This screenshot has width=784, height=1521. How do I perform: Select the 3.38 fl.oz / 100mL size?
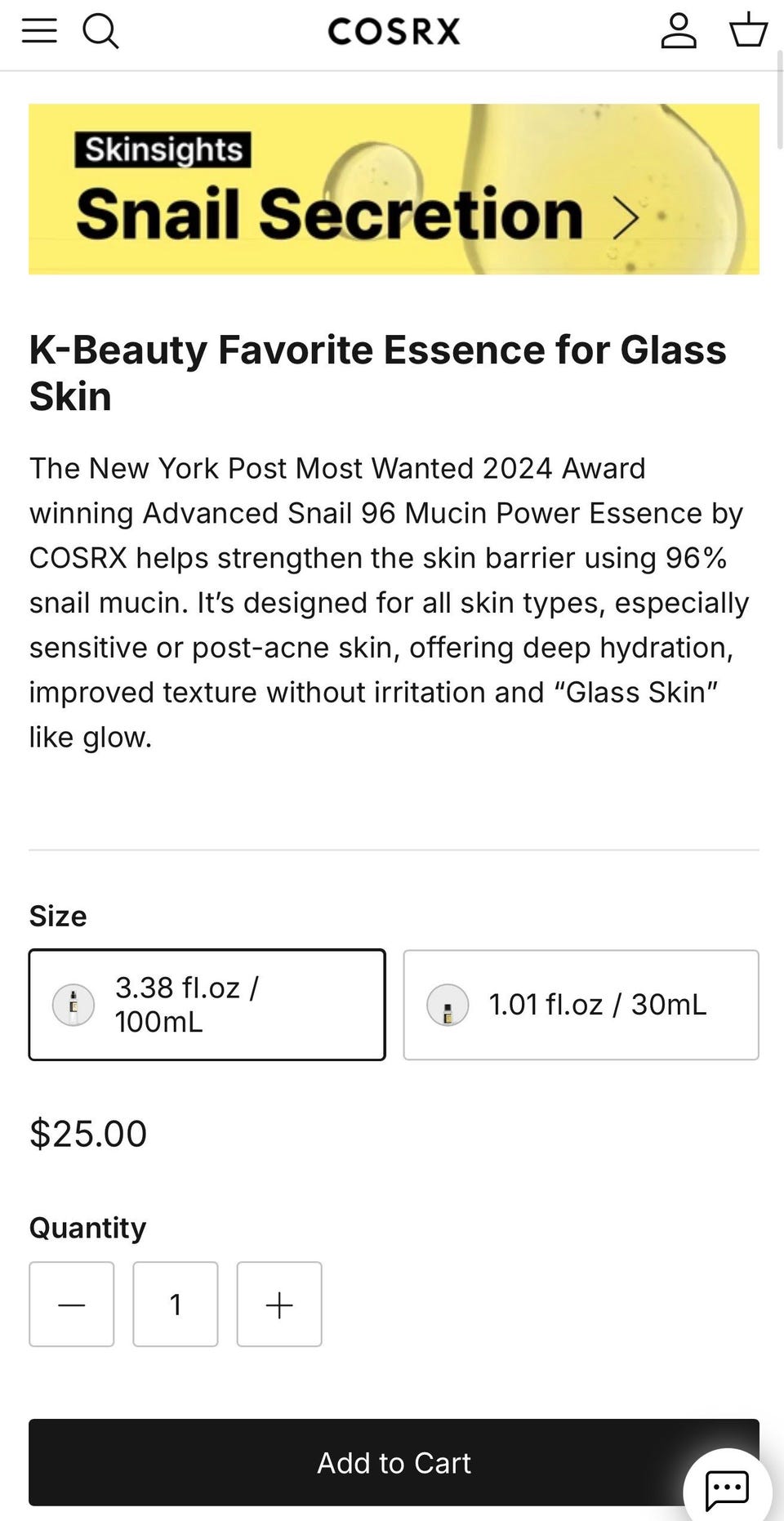(x=207, y=1005)
